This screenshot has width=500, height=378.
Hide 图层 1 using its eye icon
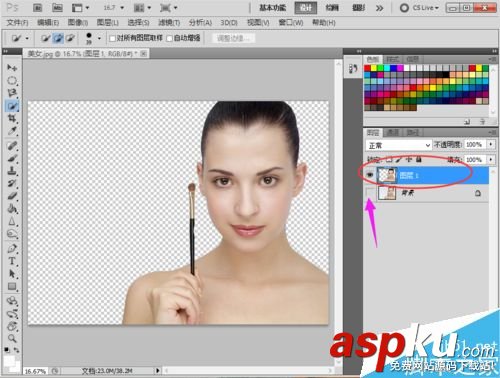pyautogui.click(x=370, y=175)
